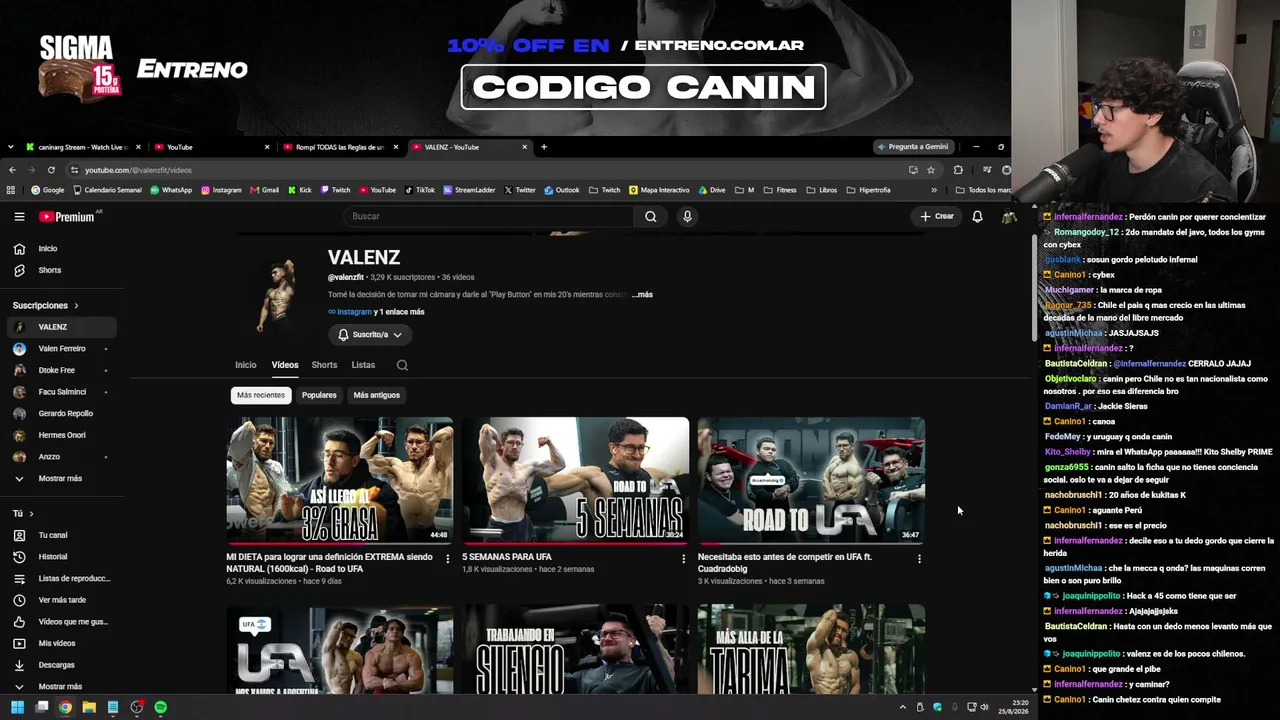Viewport: 1280px width, 720px height.
Task: Expand the Suscripciones section
Action: point(46,305)
